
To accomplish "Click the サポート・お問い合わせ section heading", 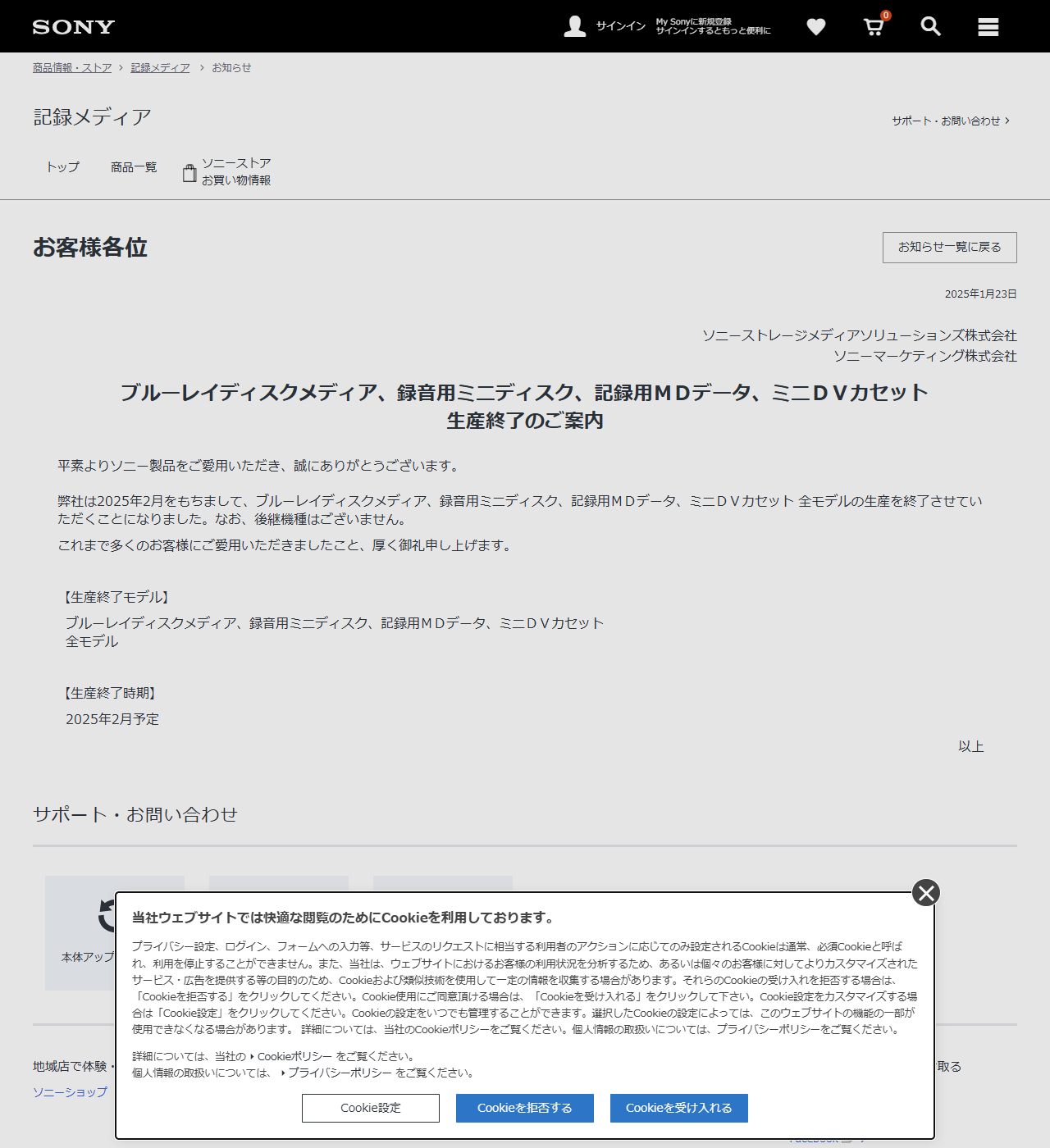I will [135, 814].
